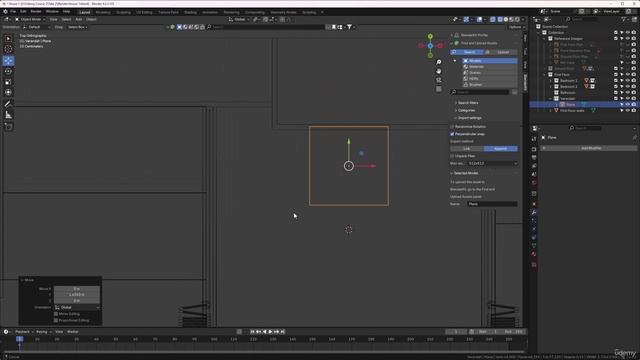640x360 pixels.
Task: Toggle Randomize Rotation checkbox
Action: (x=452, y=127)
